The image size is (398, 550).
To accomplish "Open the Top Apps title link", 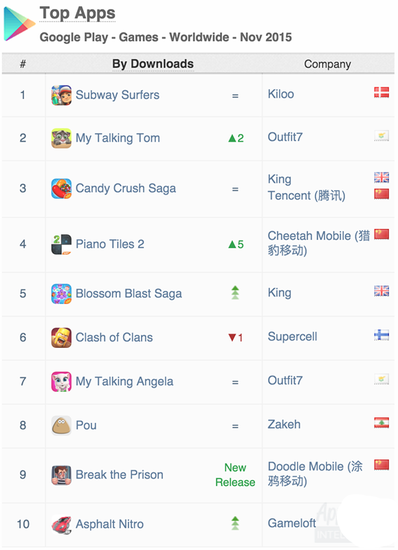I will point(77,13).
